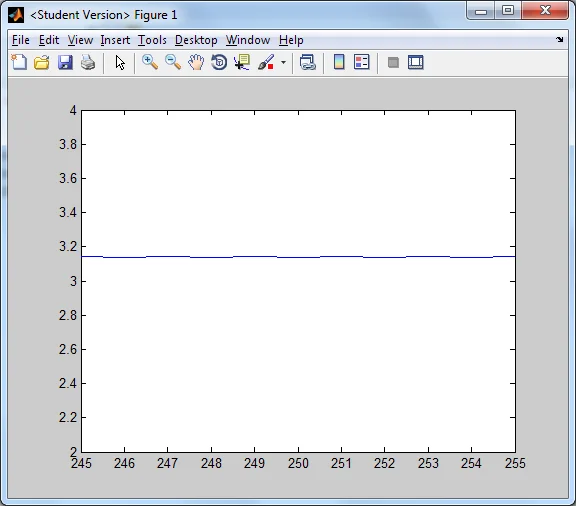Insert a legend from the toolbar
Screen dimensions: 576x506
[362, 62]
